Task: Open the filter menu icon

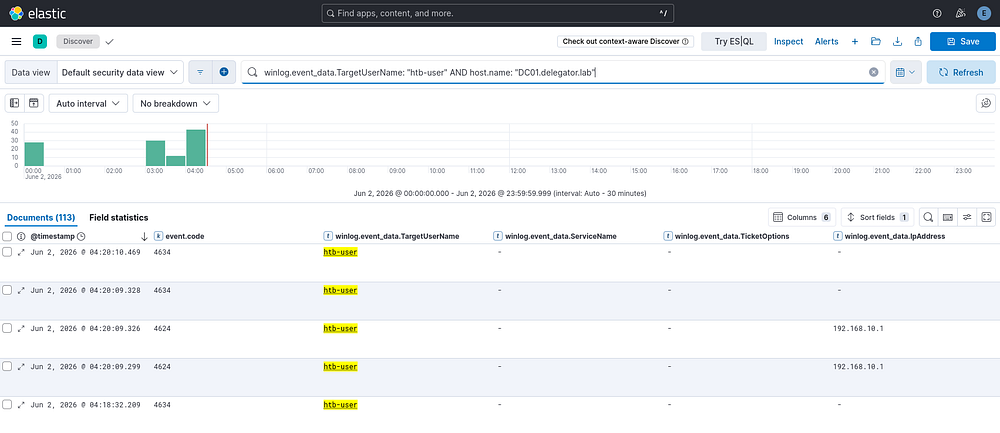Action: [x=200, y=73]
